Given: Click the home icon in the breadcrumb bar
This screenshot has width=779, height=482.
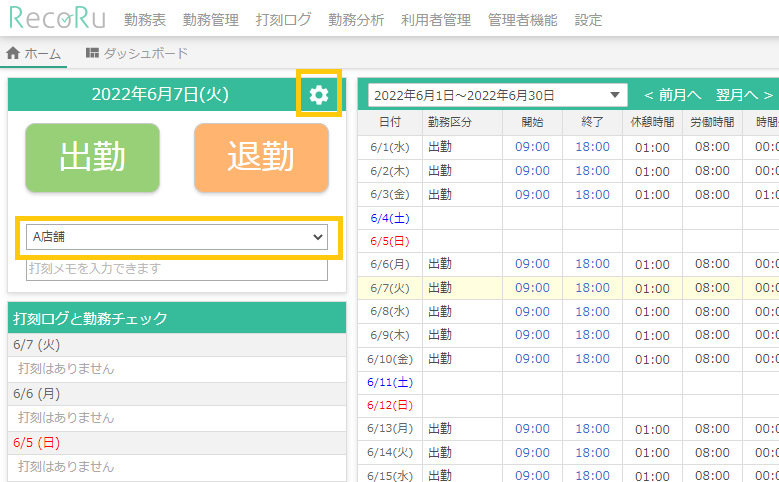Looking at the screenshot, I should click(x=13, y=53).
